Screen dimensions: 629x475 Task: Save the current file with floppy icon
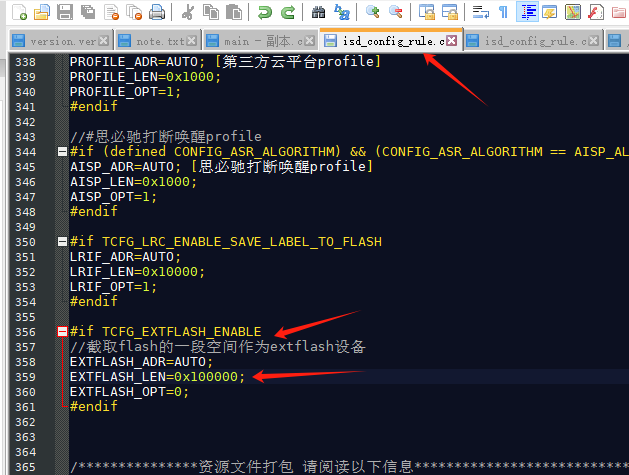coord(65,12)
